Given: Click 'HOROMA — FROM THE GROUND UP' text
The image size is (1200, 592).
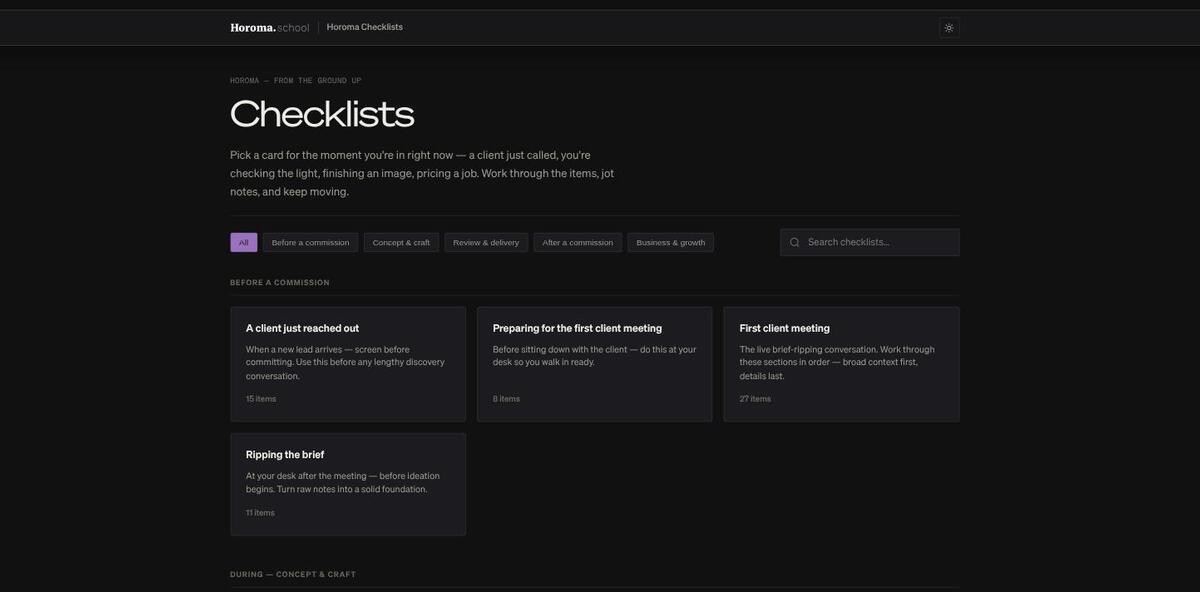Looking at the screenshot, I should pyautogui.click(x=296, y=81).
